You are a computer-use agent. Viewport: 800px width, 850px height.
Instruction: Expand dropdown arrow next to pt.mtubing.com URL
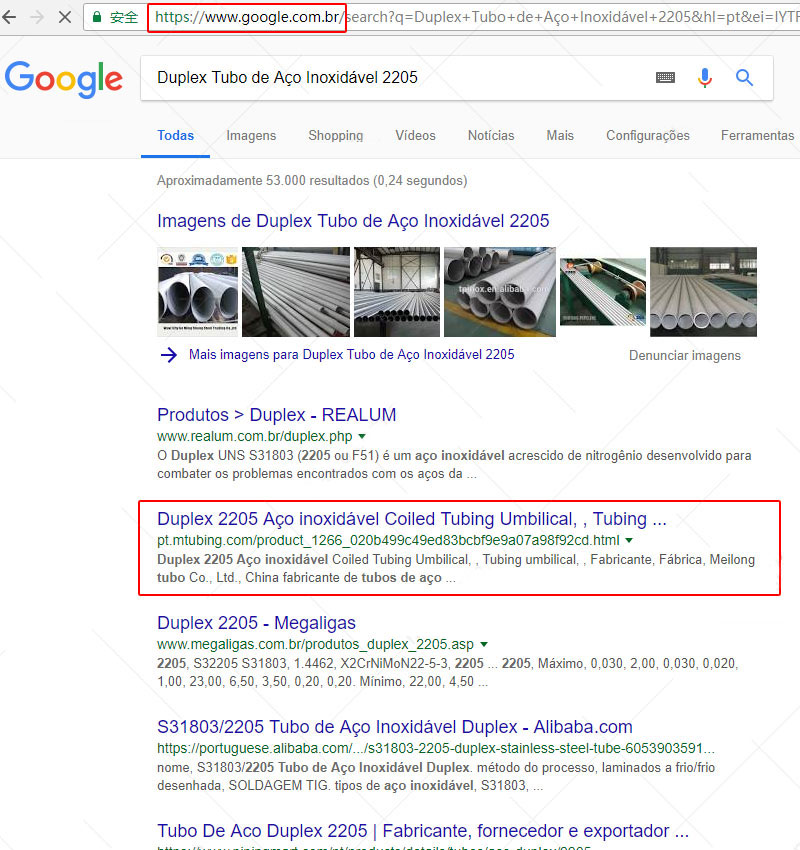pos(629,541)
